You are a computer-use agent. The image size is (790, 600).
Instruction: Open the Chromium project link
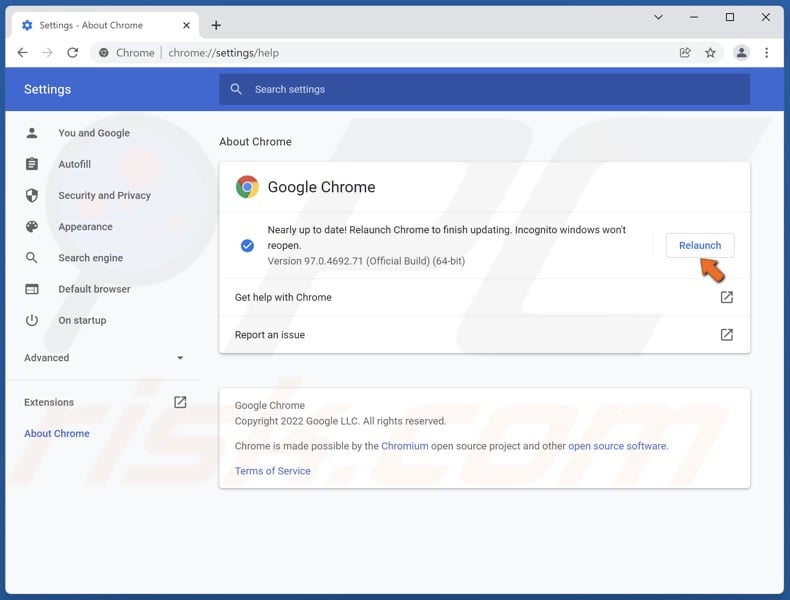tap(404, 446)
